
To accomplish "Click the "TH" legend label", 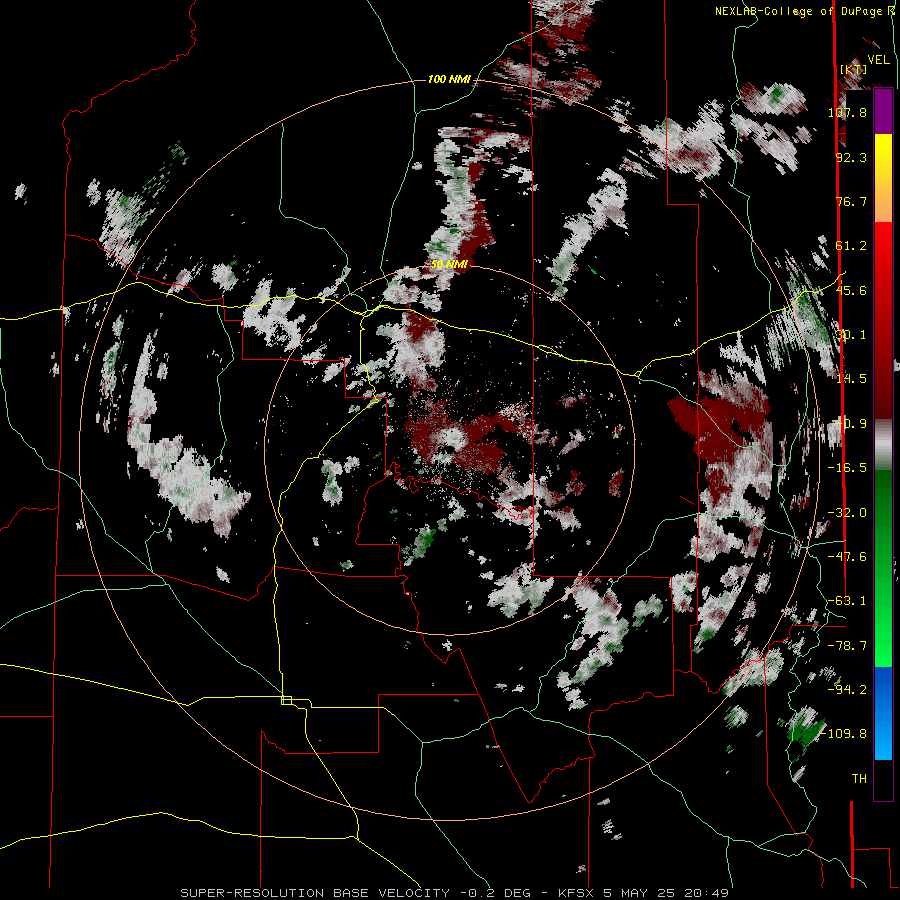I will pos(859,779).
